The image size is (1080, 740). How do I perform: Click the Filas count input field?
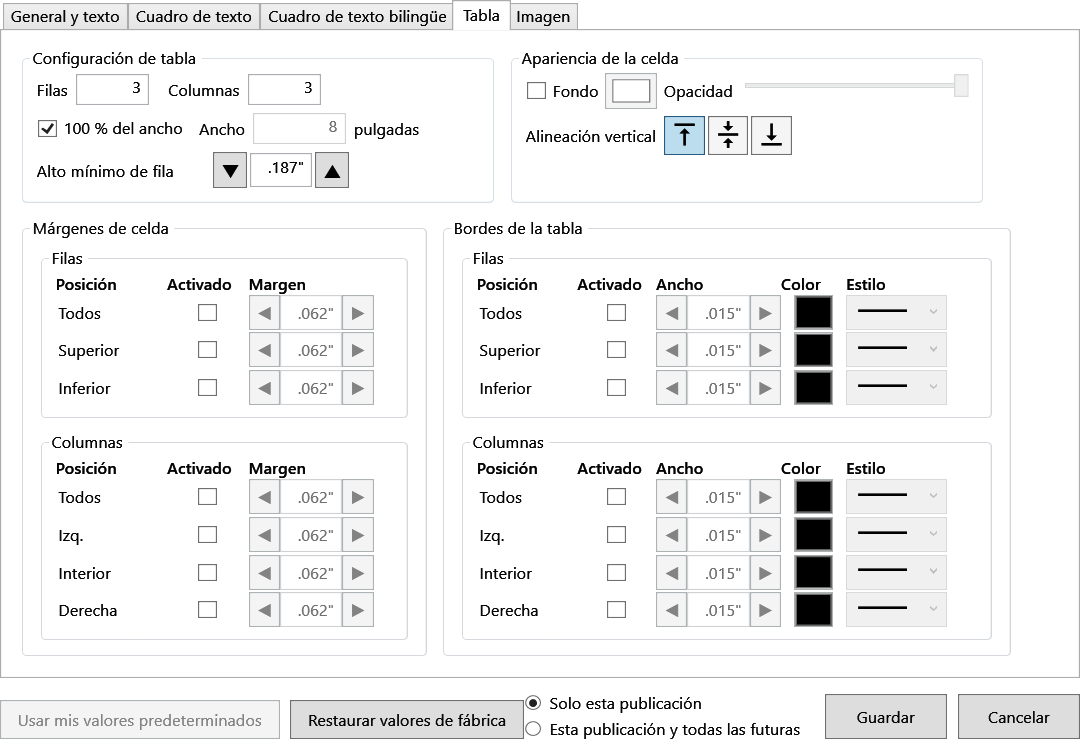coord(112,89)
